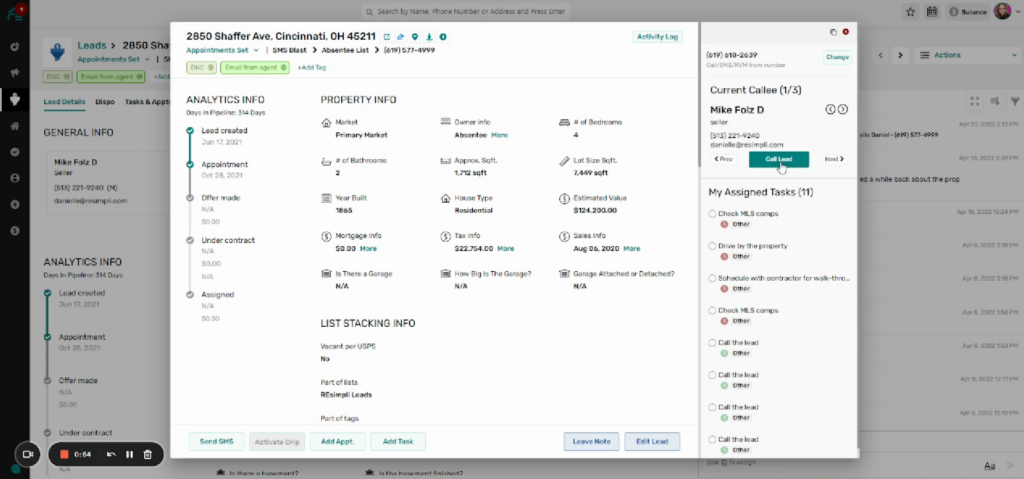Go to next lead arrow near Actions
Viewport: 1024px width, 479px height.
point(900,56)
